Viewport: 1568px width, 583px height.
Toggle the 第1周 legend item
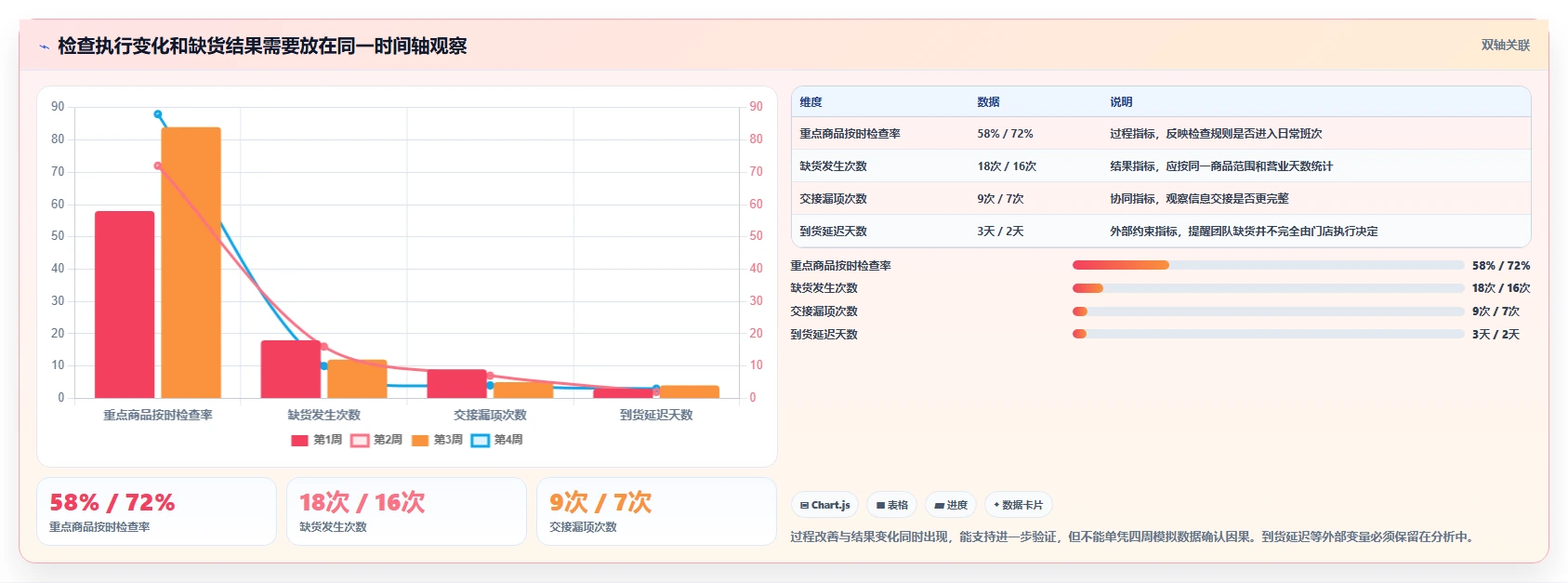point(317,440)
